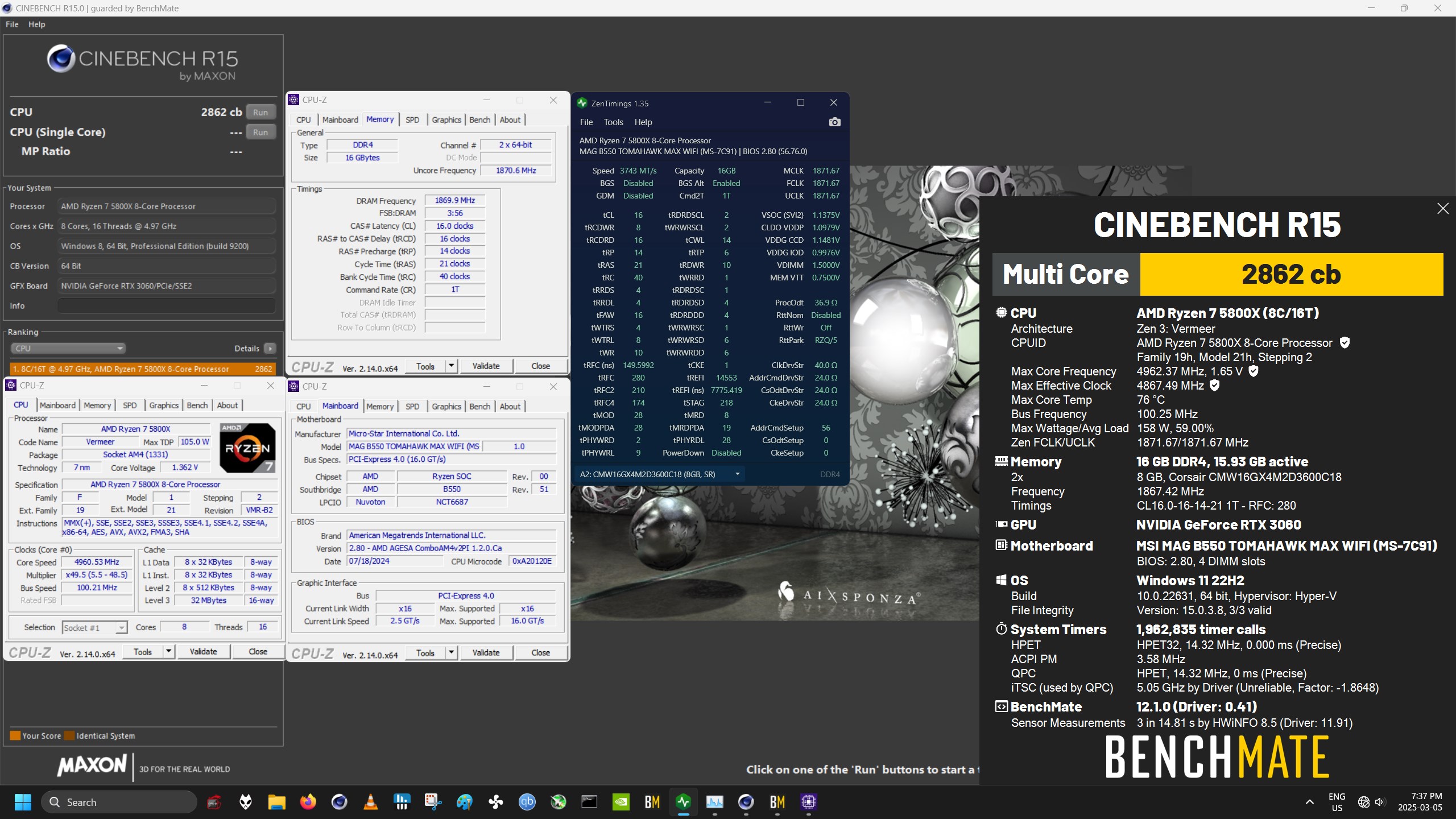The width and height of the screenshot is (1456, 819).
Task: Open Graphics tab in CPU-Z Motherboard window
Action: point(446,406)
